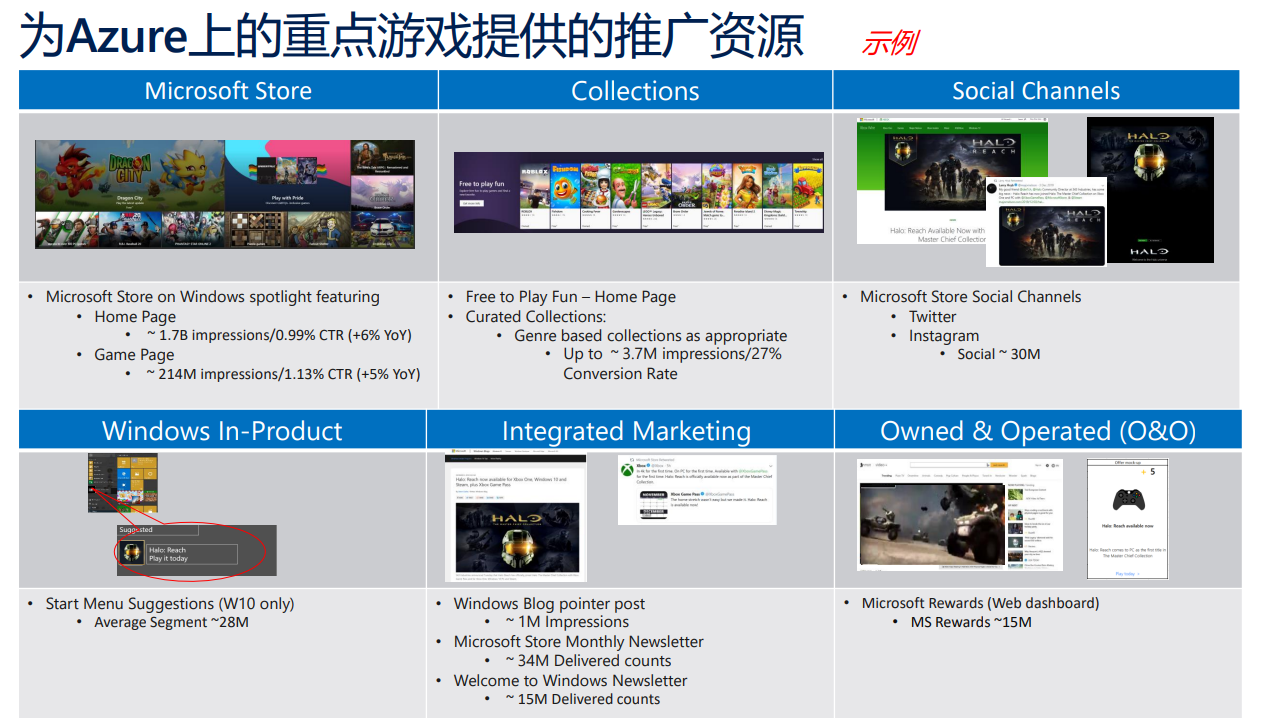Click the '~15M Delivered counts' line
The width and height of the screenshot is (1277, 718).
(583, 699)
